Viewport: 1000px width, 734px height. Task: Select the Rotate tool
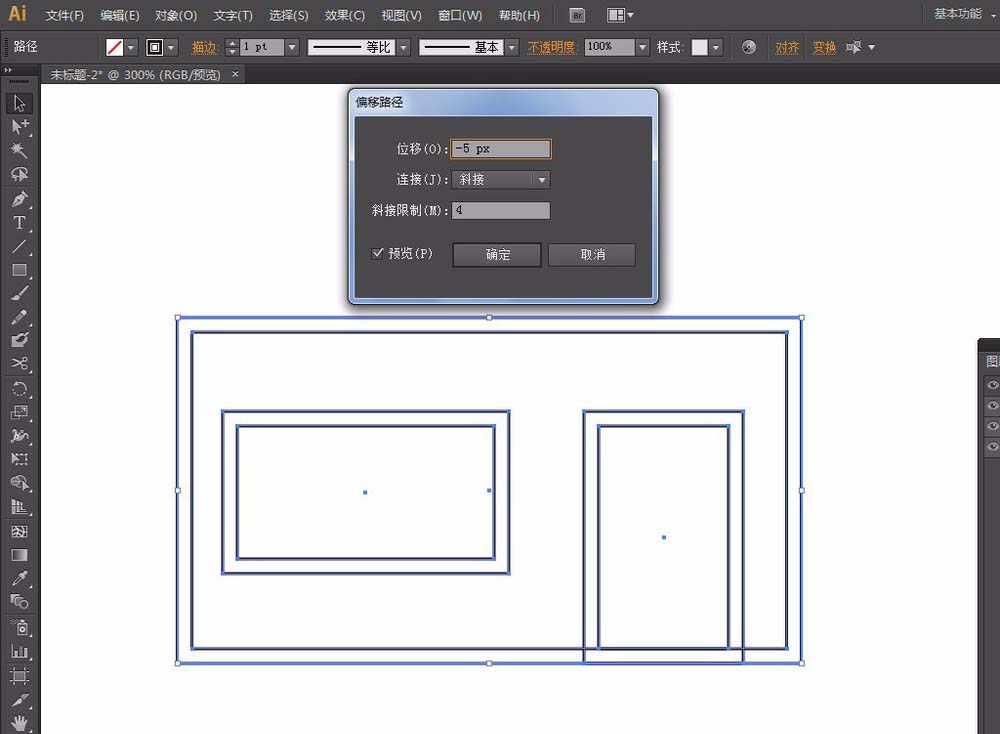pyautogui.click(x=19, y=388)
